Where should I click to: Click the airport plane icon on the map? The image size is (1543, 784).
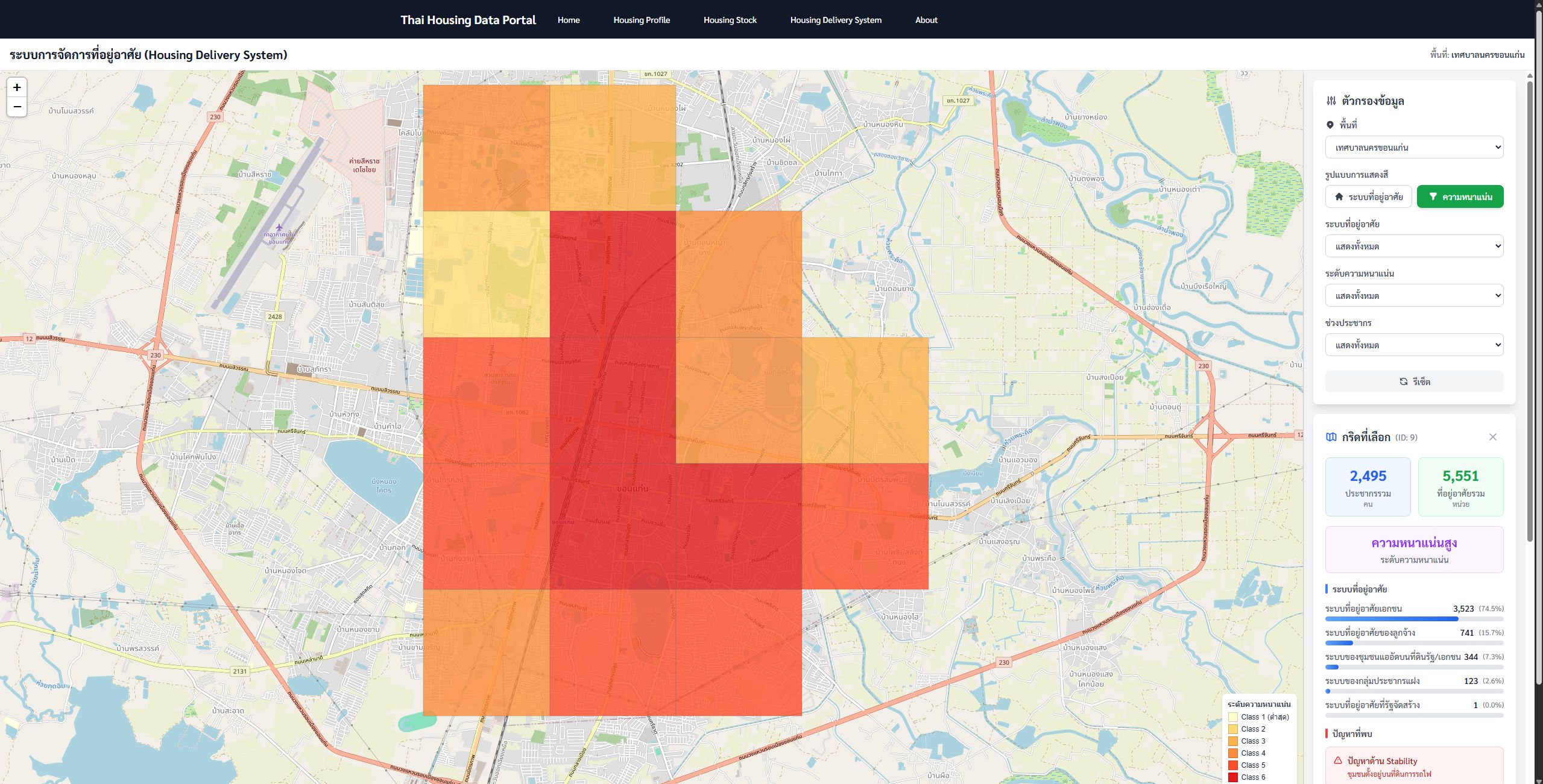[x=279, y=228]
